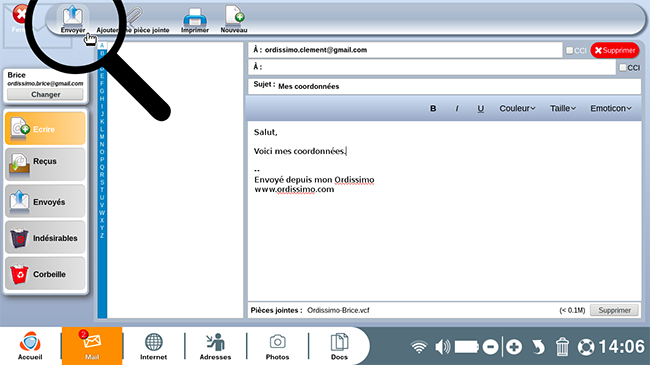The height and width of the screenshot is (365, 650).
Task: Click the Sujet subject input field
Action: [x=458, y=86]
